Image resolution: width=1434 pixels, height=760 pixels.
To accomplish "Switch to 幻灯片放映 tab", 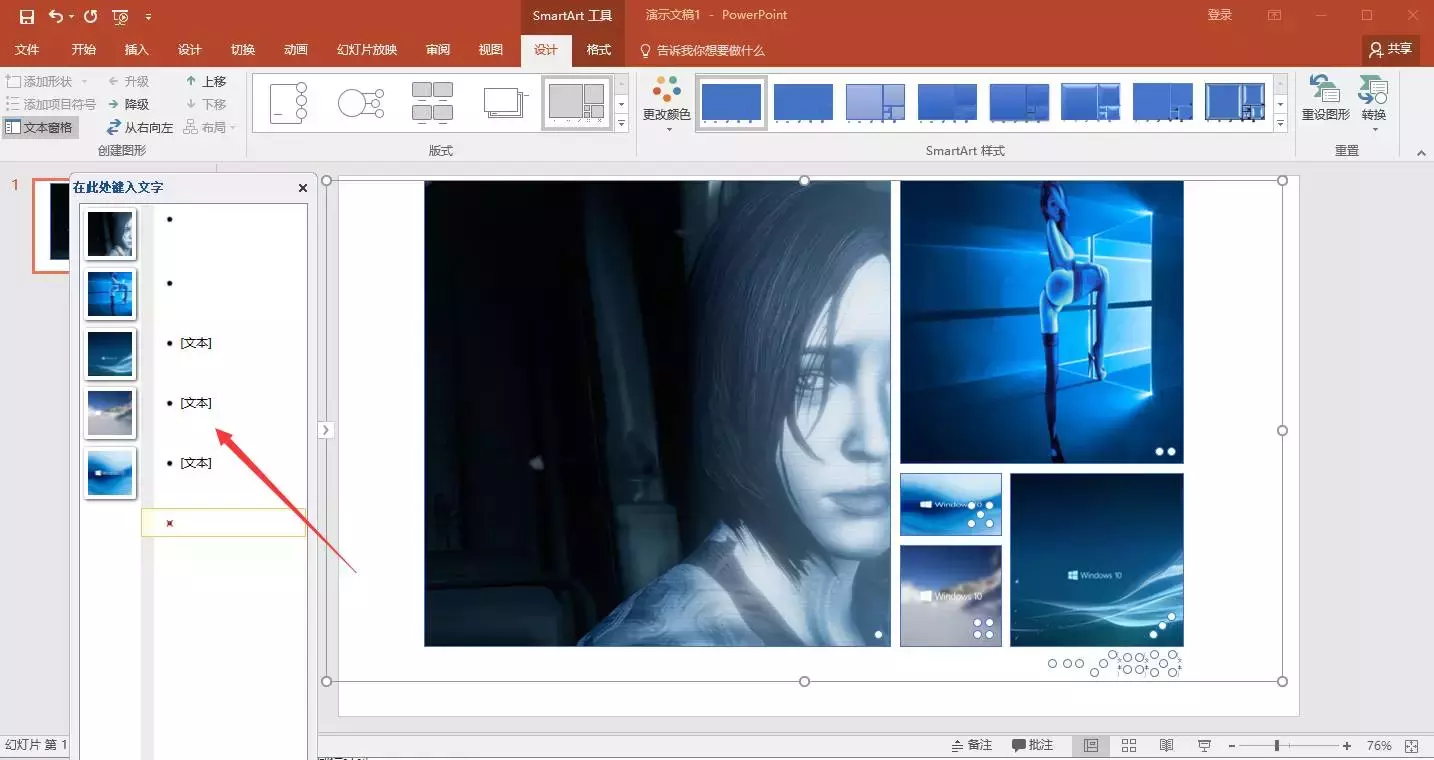I will tap(367, 50).
